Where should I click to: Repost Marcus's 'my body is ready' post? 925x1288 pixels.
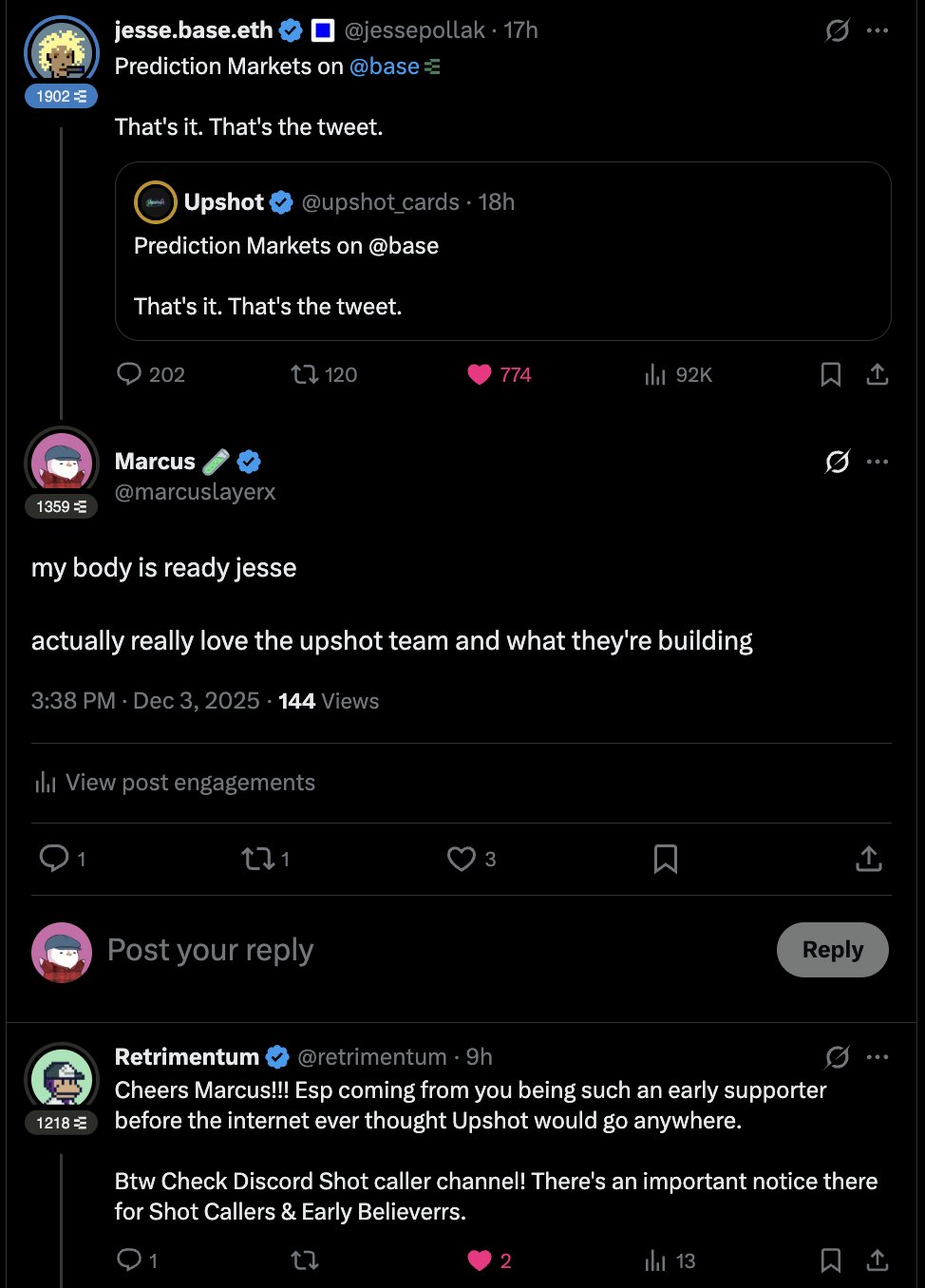pyautogui.click(x=256, y=859)
